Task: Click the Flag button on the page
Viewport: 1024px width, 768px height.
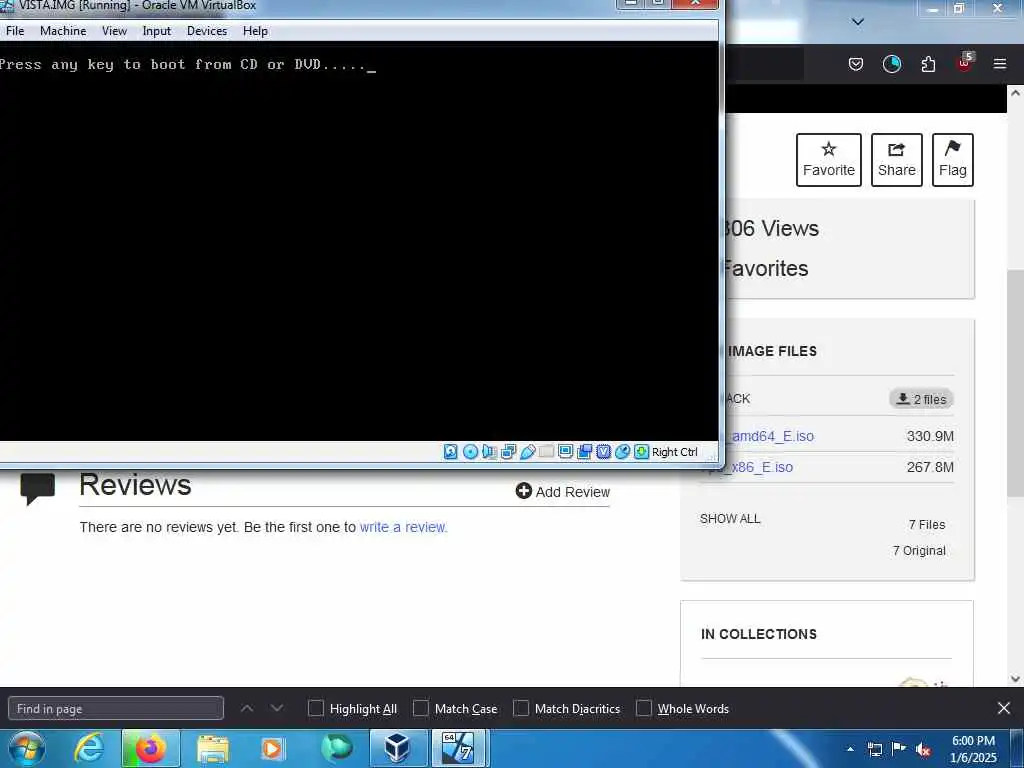Action: click(x=953, y=160)
